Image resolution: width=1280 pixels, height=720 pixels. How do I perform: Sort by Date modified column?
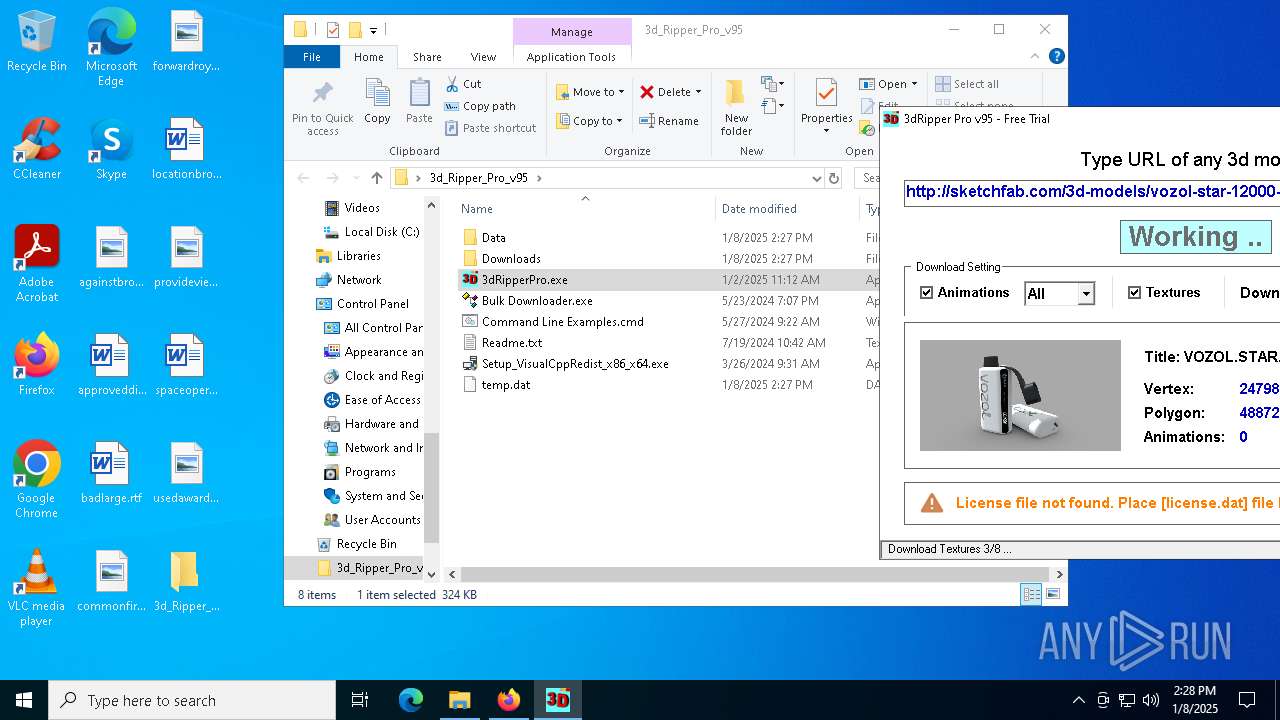(759, 209)
